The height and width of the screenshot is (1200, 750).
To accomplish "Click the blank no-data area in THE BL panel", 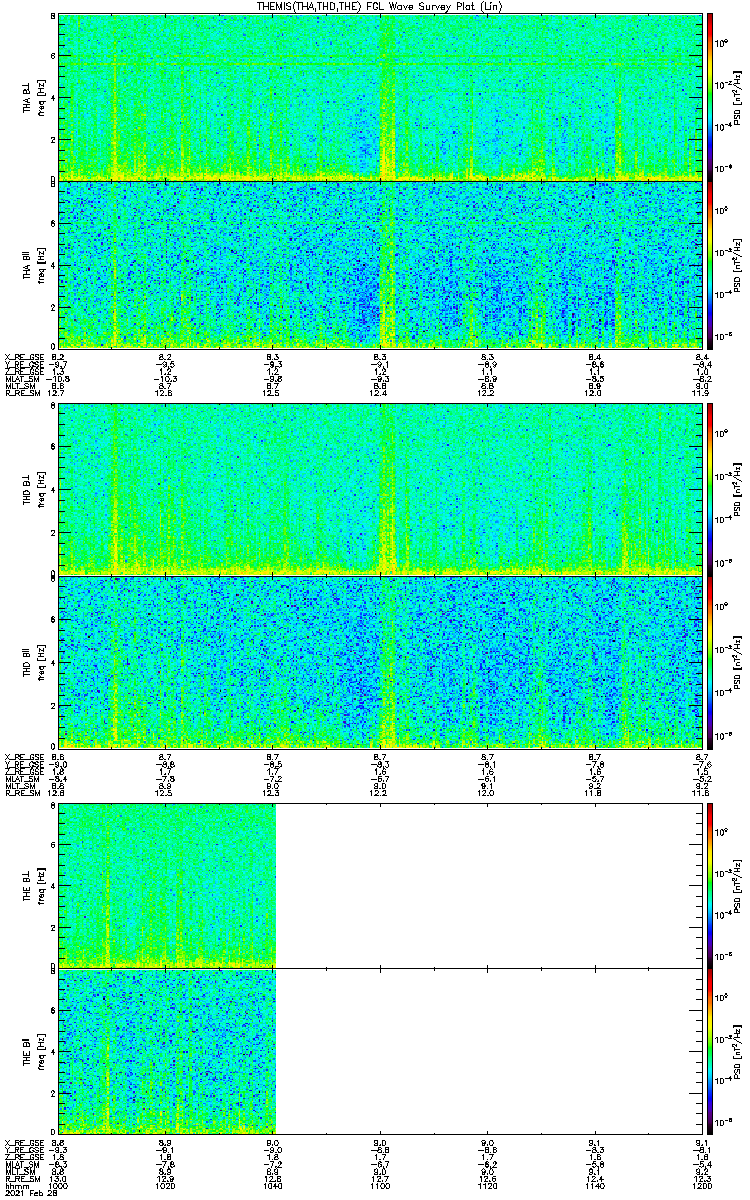I will point(490,885).
